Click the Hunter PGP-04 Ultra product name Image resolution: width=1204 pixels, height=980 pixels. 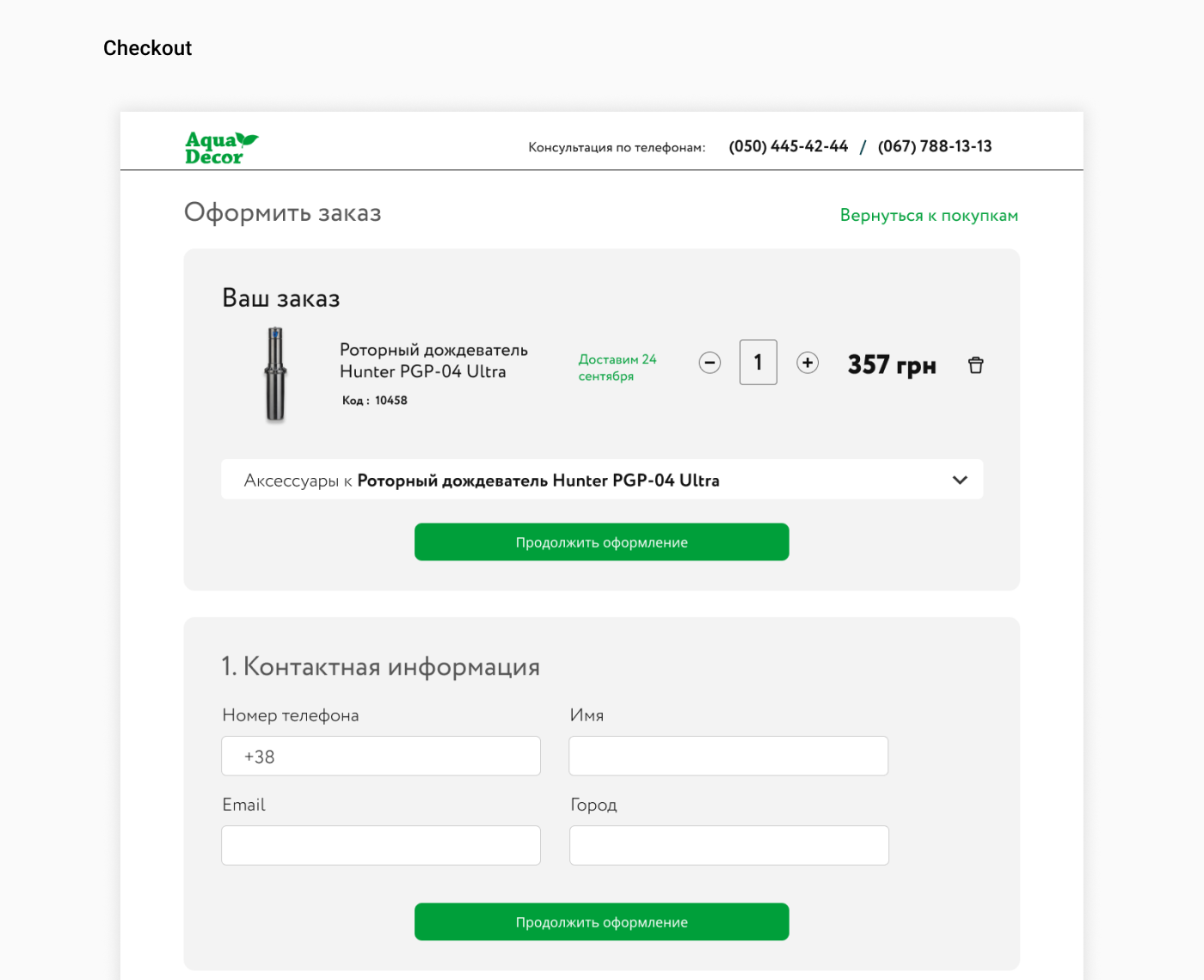(x=433, y=361)
